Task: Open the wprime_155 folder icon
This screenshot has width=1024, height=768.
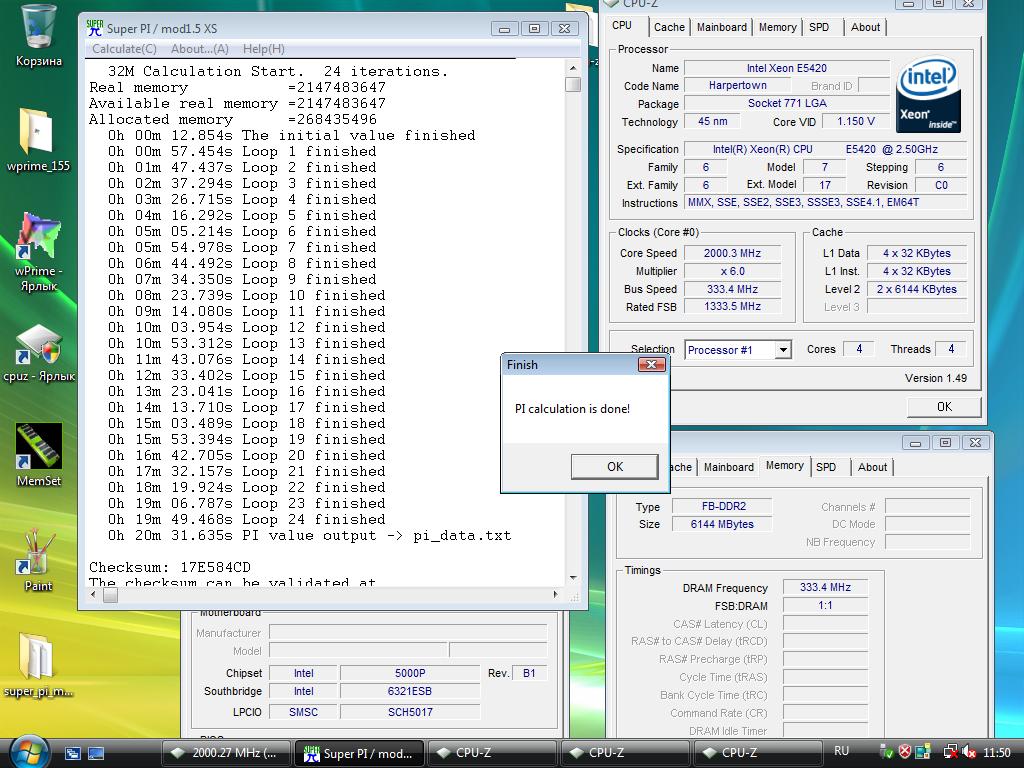Action: [x=38, y=140]
